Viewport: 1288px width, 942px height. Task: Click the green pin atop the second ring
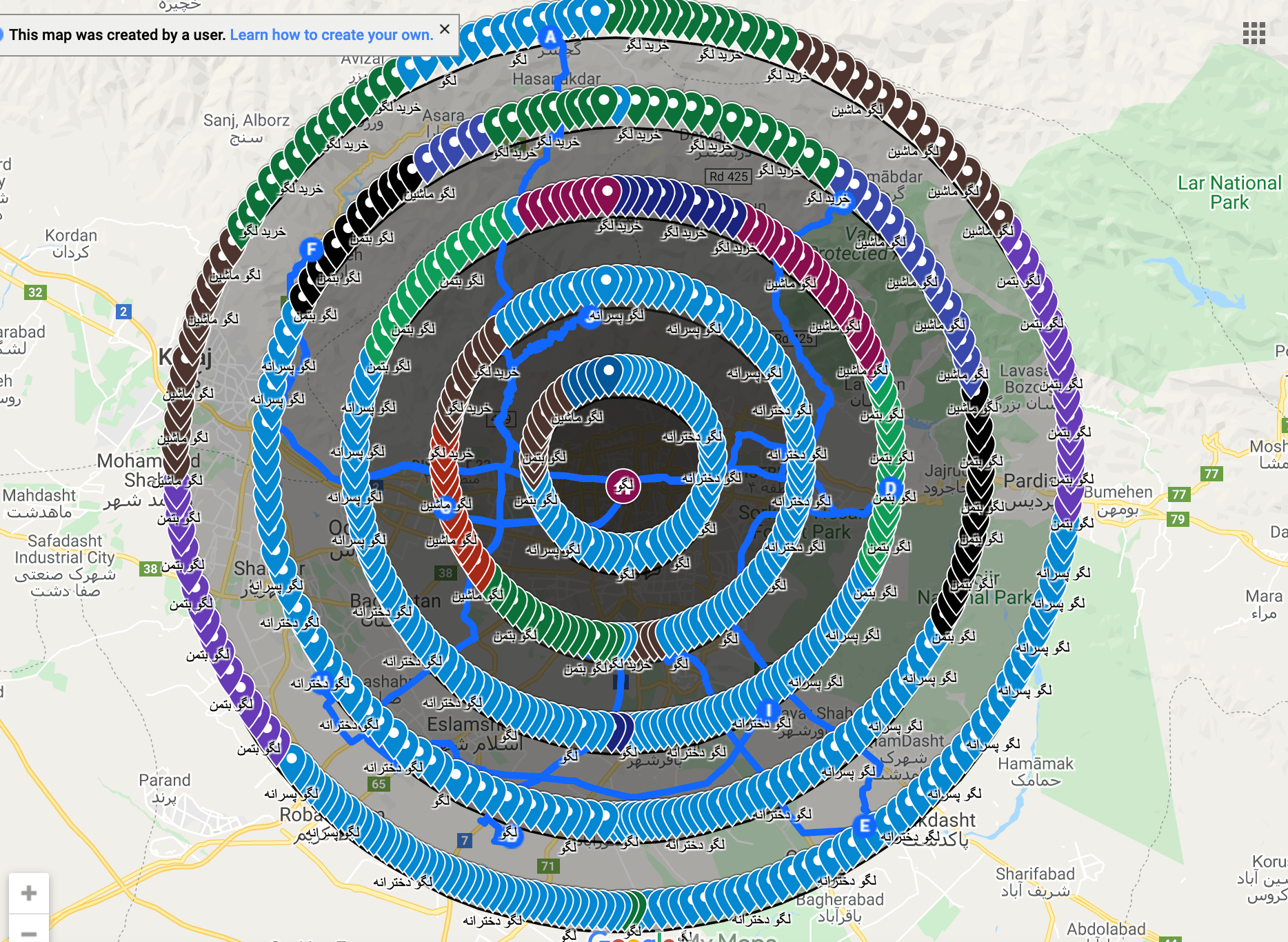(x=604, y=101)
